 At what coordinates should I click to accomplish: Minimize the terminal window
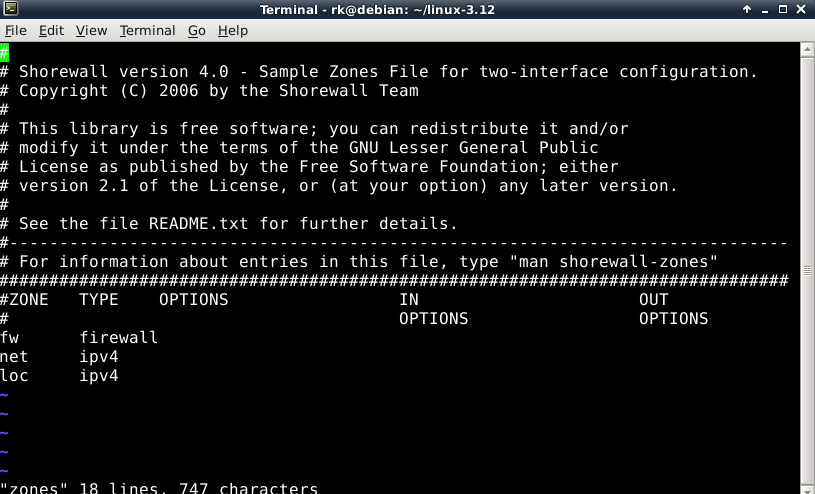click(765, 9)
